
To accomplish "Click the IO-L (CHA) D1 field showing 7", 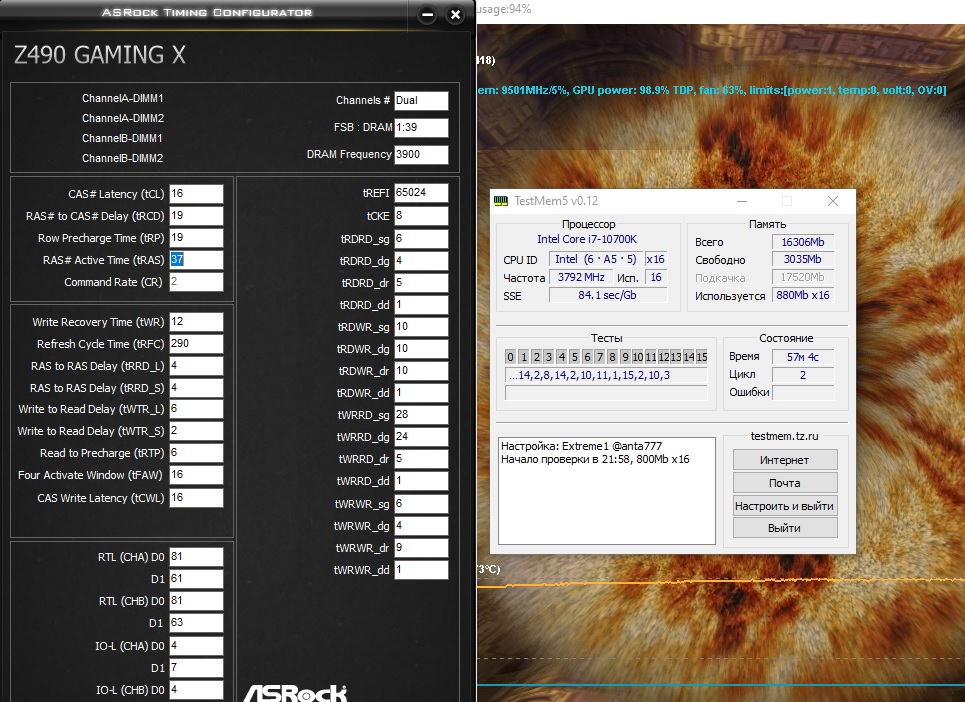I will 196,668.
